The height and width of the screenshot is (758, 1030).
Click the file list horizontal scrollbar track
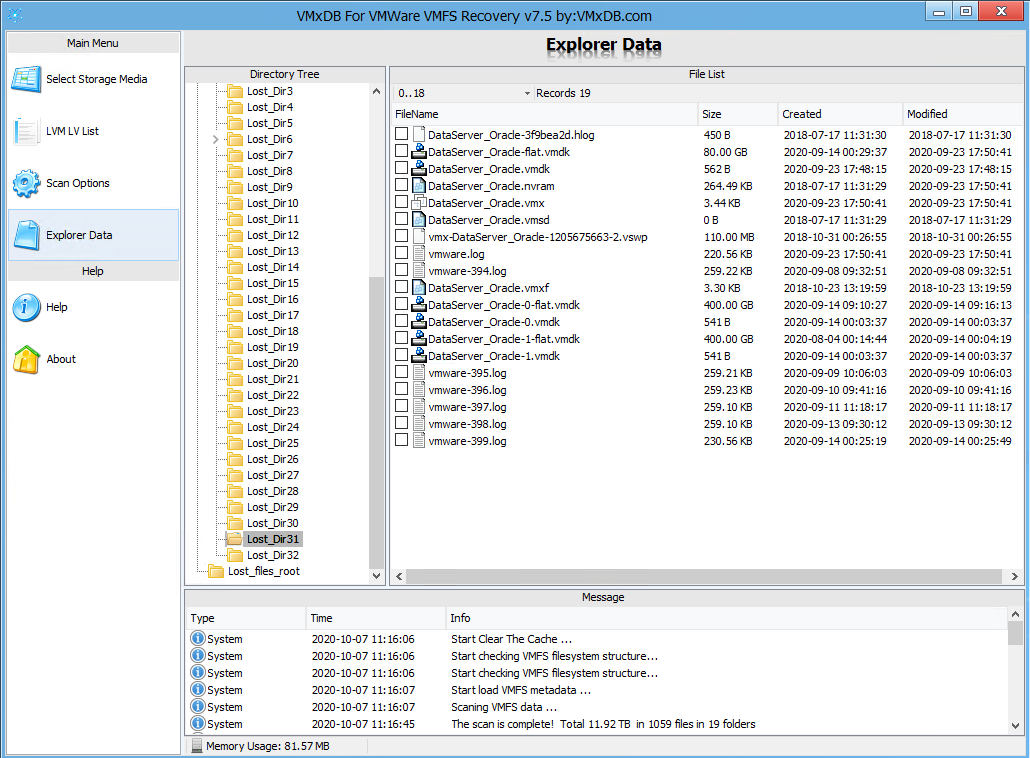pos(704,576)
